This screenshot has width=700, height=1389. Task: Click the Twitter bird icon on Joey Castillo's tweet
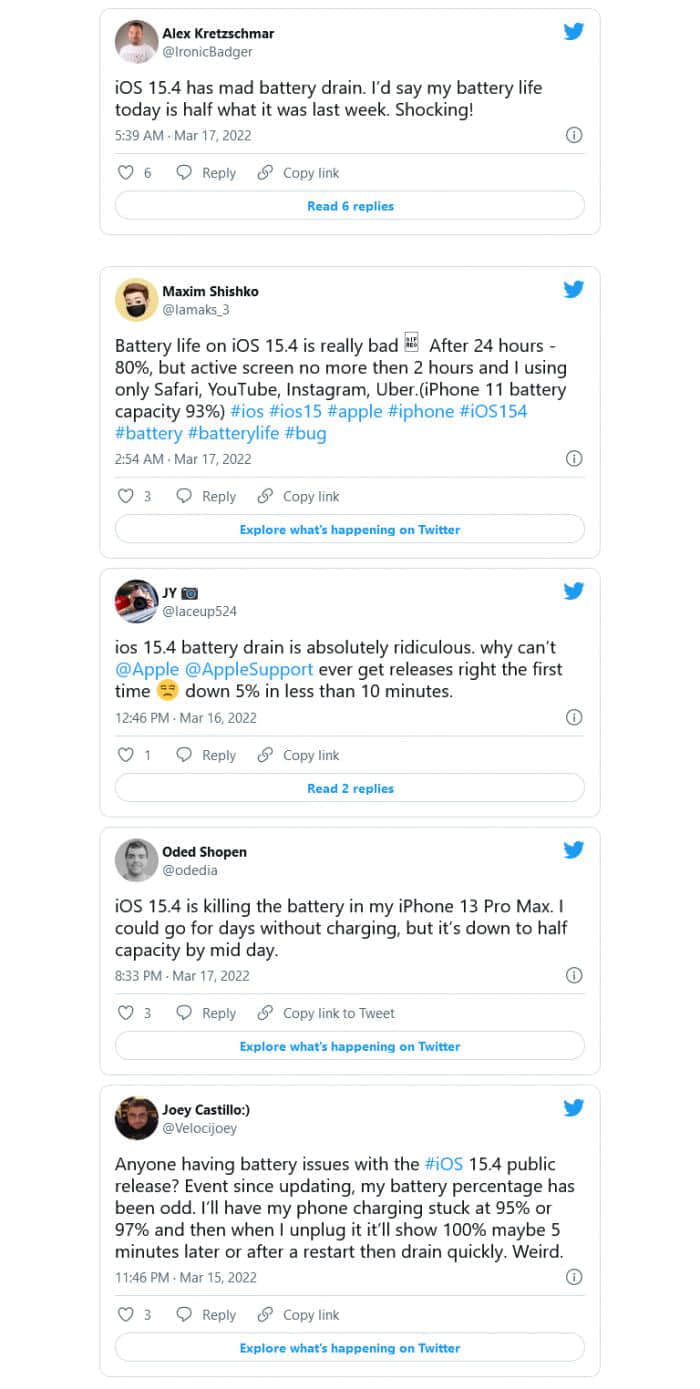pos(573,1107)
